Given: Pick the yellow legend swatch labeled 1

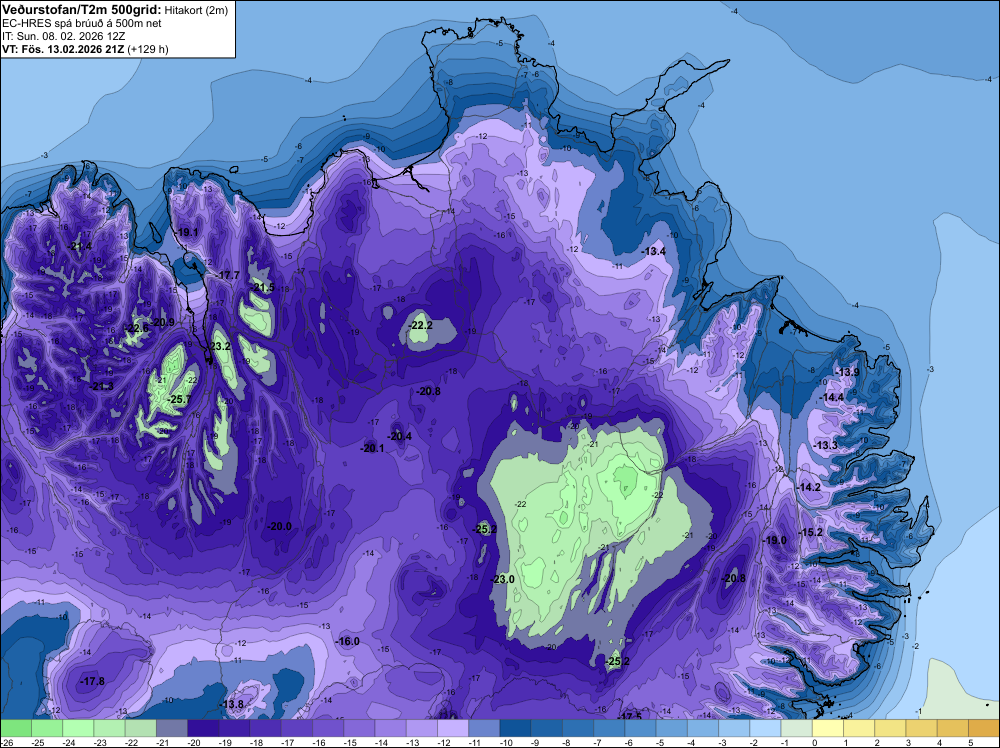Looking at the screenshot, I should click(x=859, y=728).
